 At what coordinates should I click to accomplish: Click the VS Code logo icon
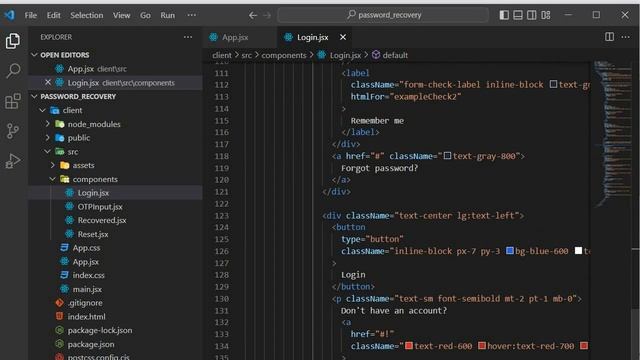tap(9, 15)
